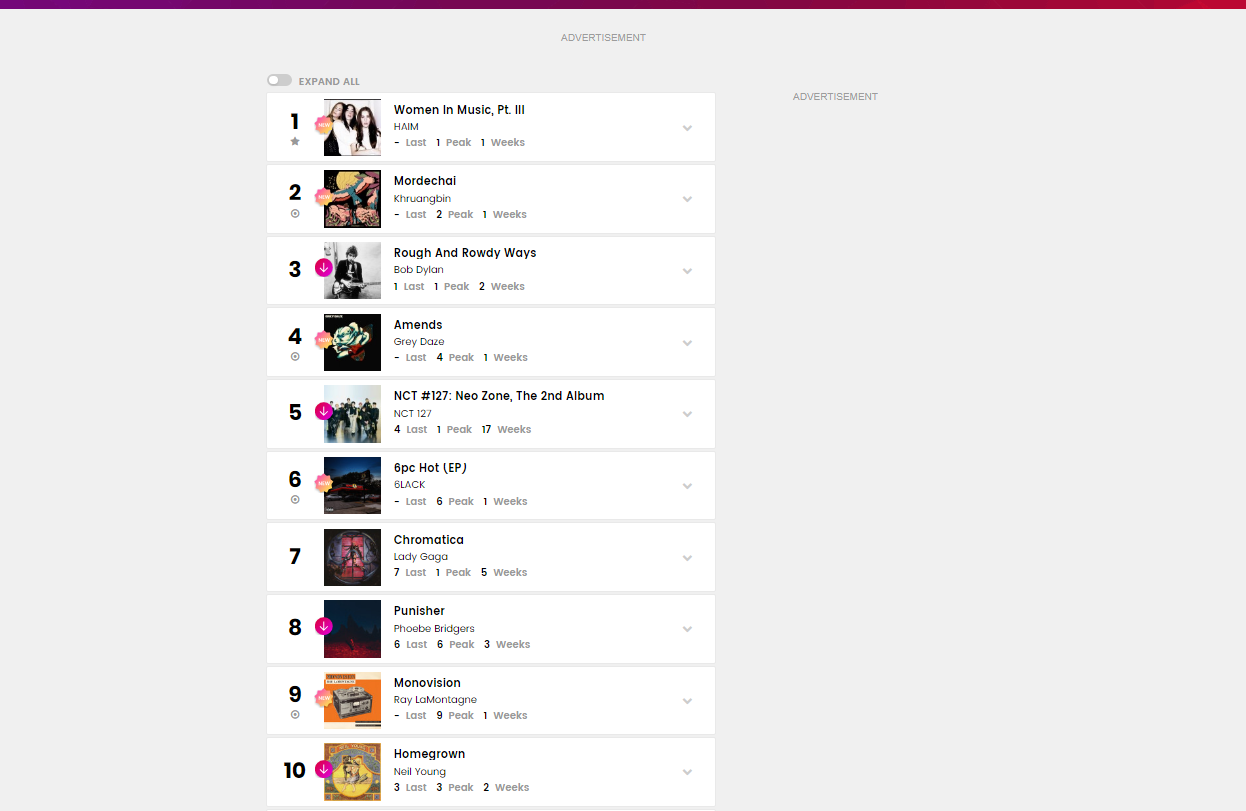This screenshot has width=1246, height=811.
Task: Click the down-arrow icon beside NCT #127 album
Action: click(x=323, y=411)
